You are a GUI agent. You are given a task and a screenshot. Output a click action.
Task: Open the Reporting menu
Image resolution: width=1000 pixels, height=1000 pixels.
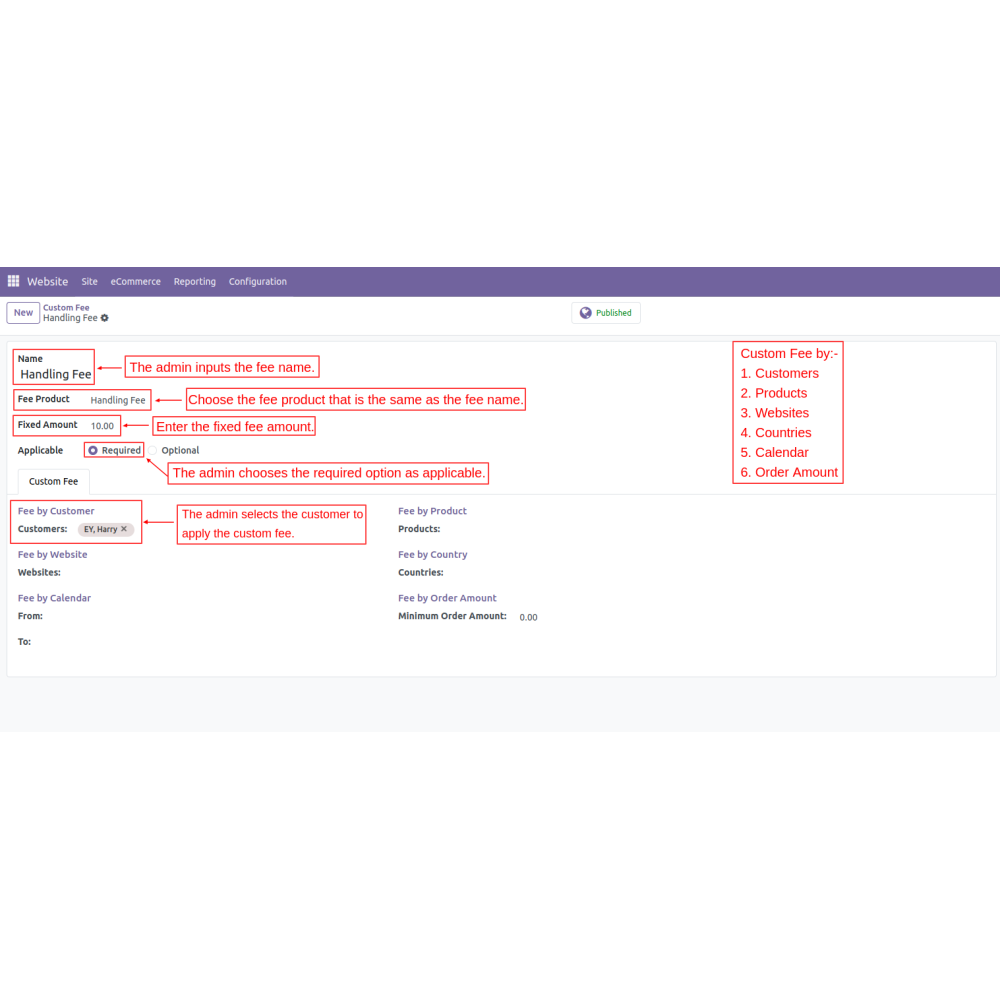pos(194,282)
